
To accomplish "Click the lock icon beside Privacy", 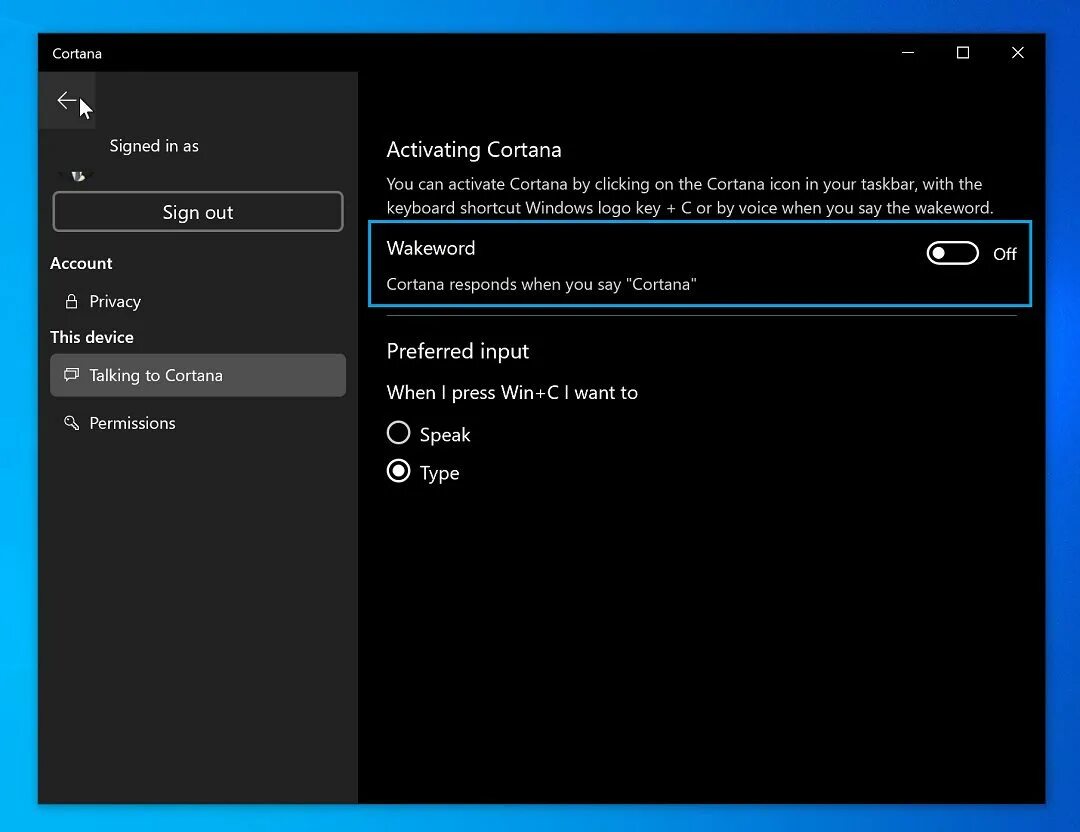I will click(x=71, y=301).
